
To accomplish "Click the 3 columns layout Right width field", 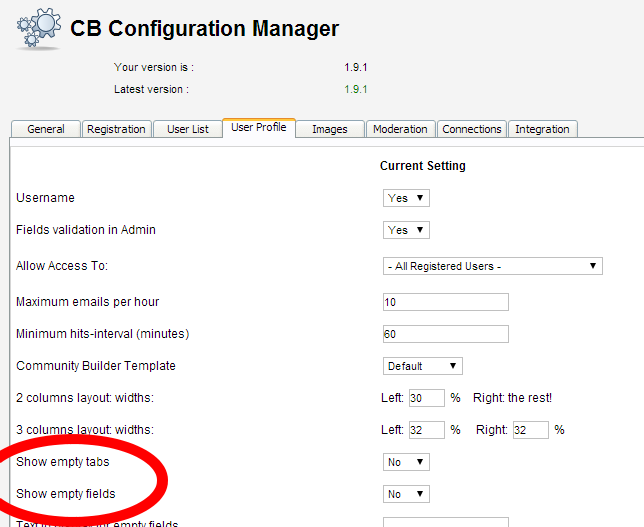I will (x=531, y=430).
